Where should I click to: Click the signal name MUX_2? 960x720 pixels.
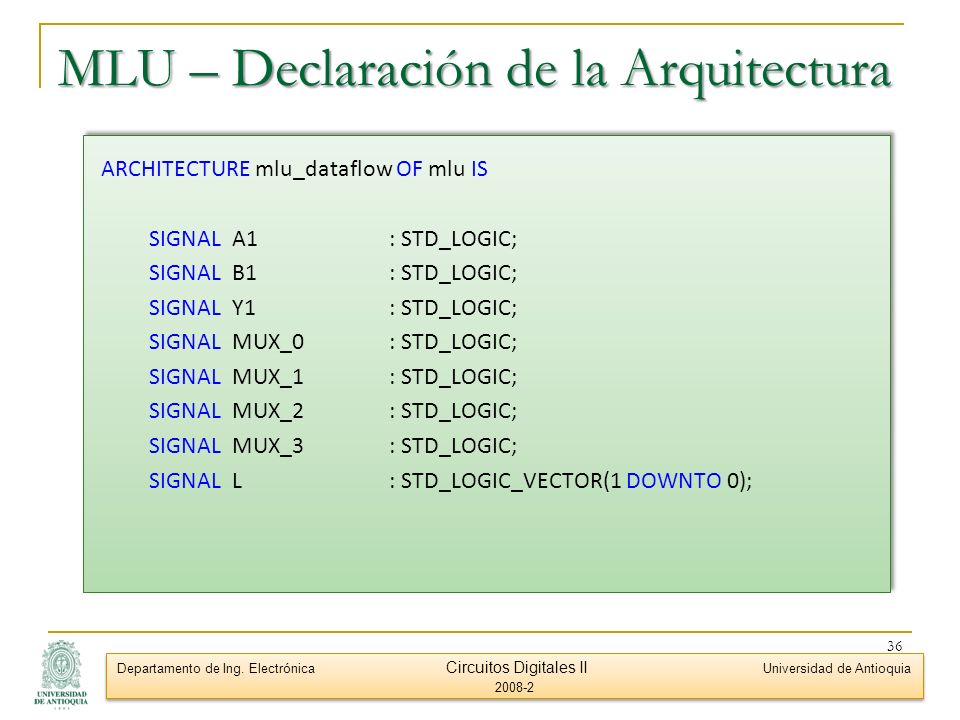click(268, 411)
